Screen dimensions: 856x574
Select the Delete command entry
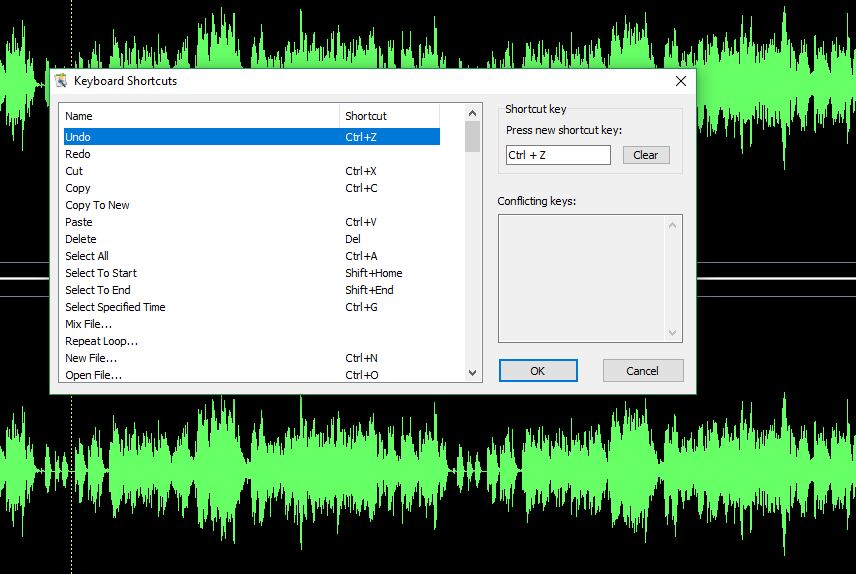coord(81,239)
